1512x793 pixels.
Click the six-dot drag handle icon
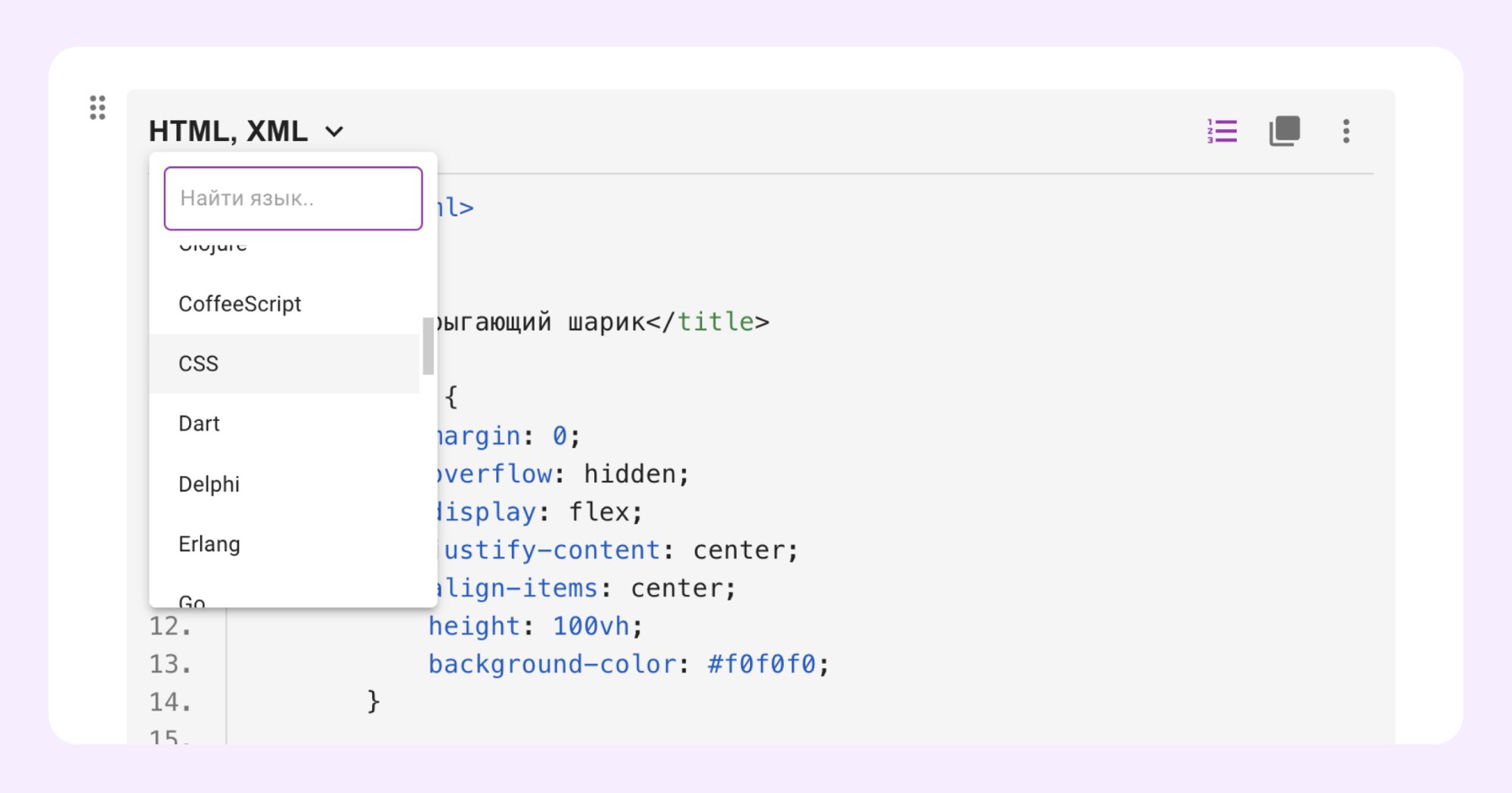(x=98, y=107)
